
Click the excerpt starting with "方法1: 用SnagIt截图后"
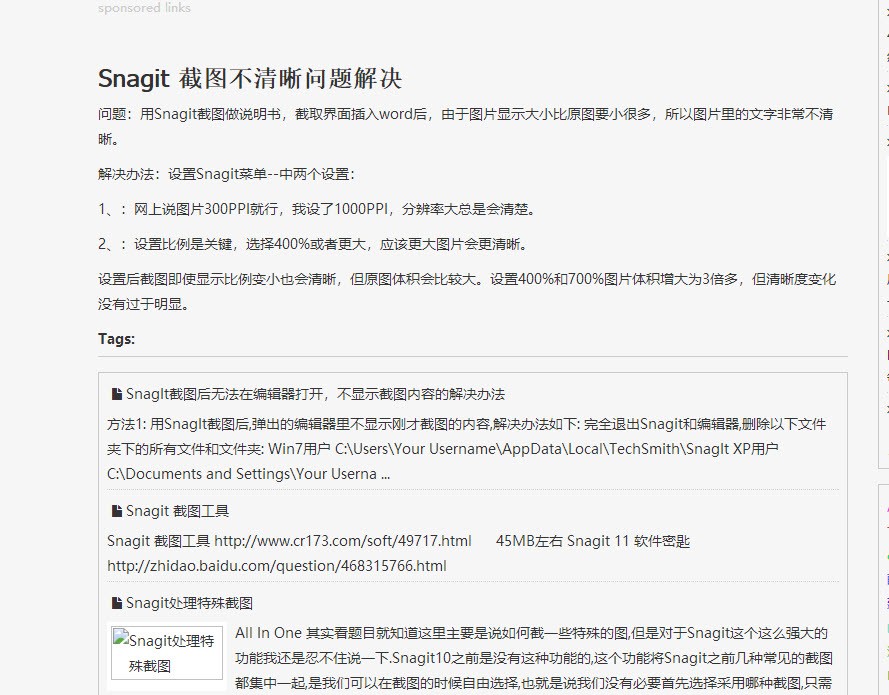(466, 449)
